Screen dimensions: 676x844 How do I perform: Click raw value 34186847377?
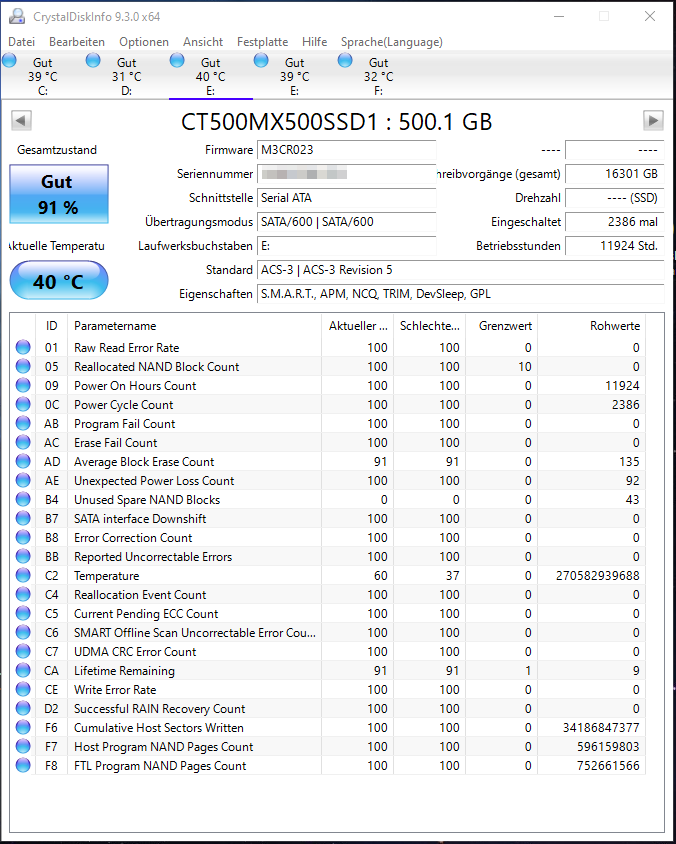coord(601,727)
